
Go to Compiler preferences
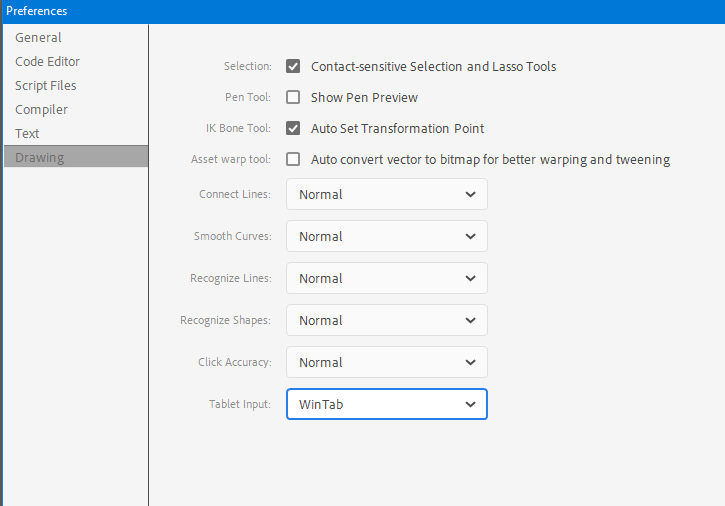42,110
